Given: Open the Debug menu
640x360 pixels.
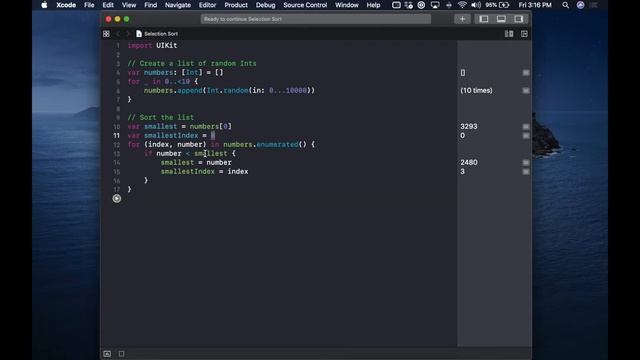Looking at the screenshot, I should click(265, 5).
